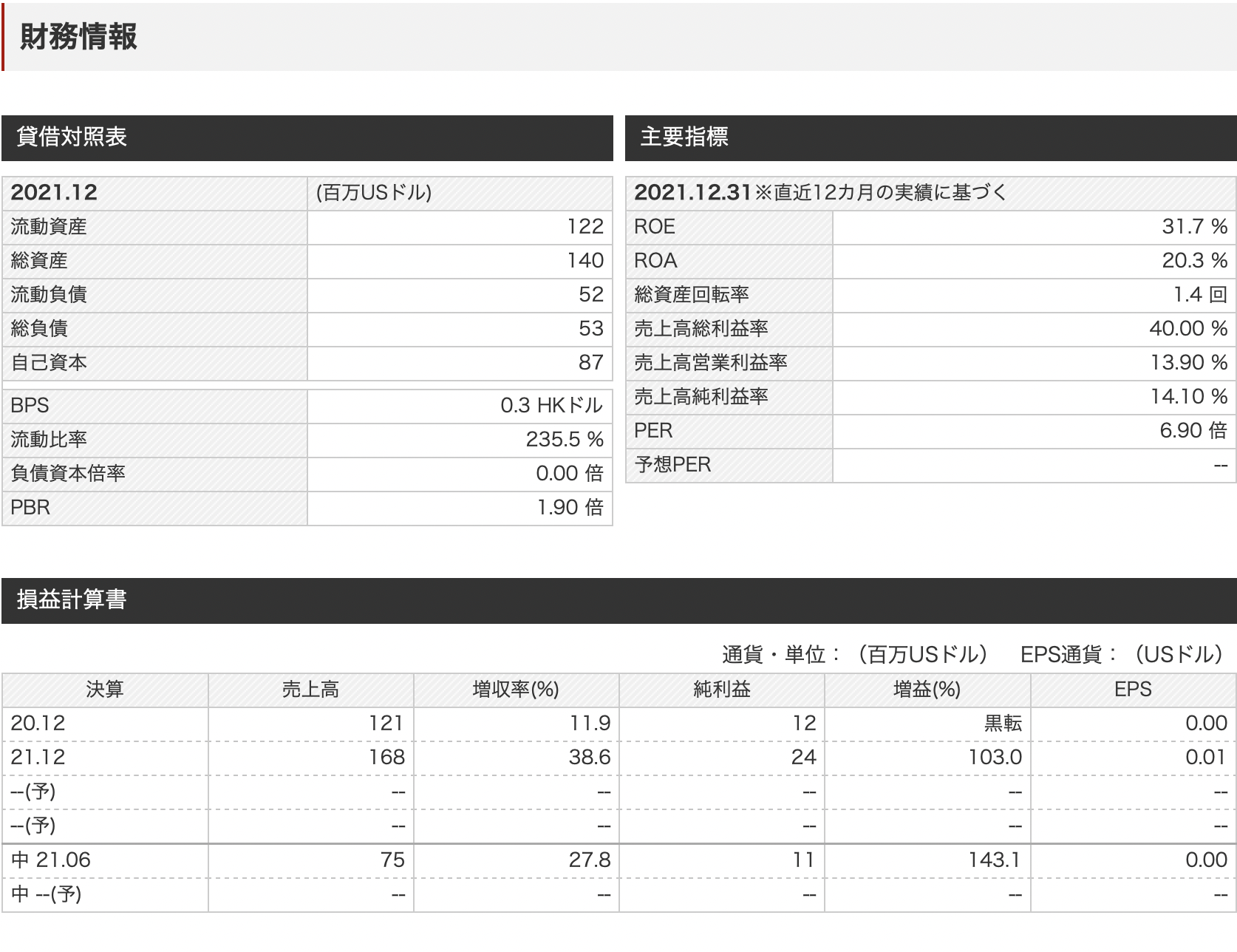
Task: Click the BPS row label
Action: 154,406
